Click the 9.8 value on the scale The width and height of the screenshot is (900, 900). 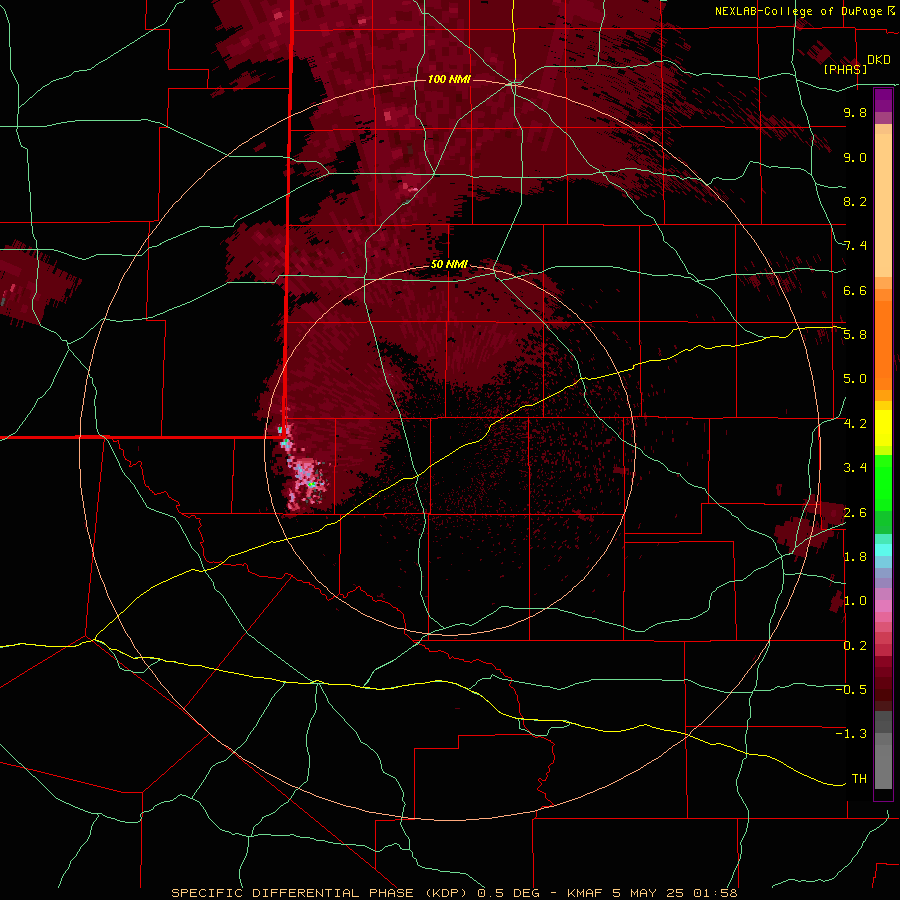[x=855, y=112]
